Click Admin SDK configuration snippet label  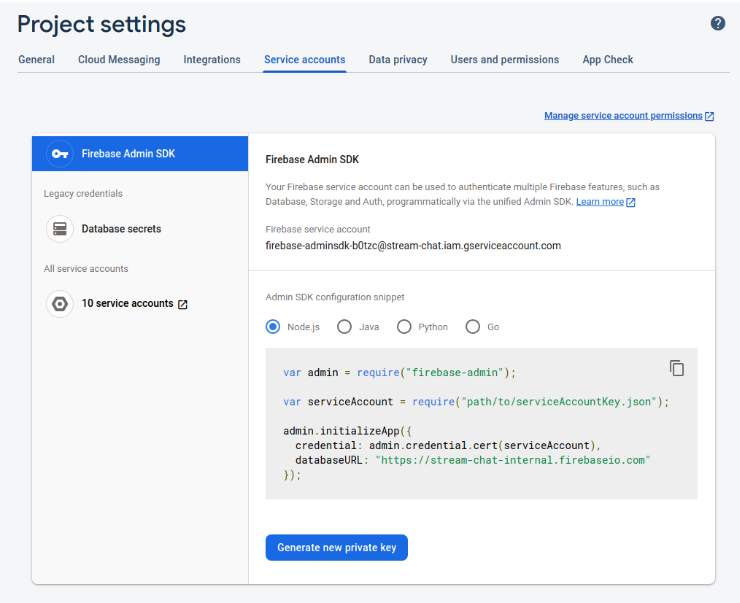335,297
